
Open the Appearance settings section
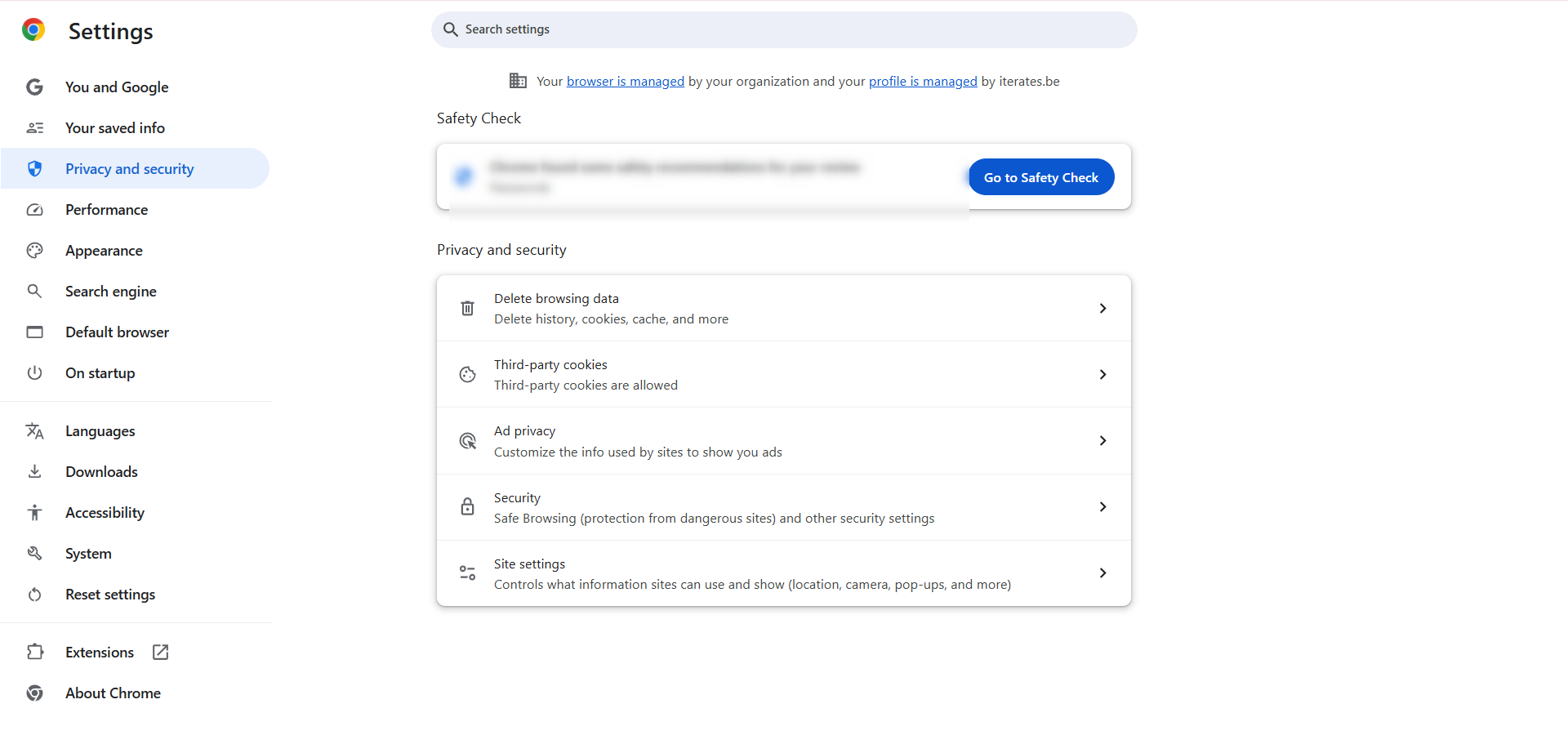coord(104,251)
